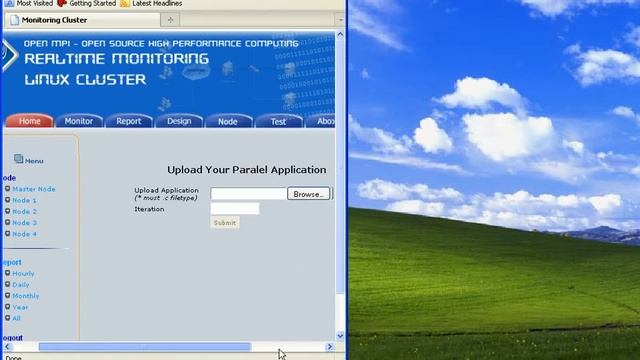Image resolution: width=640 pixels, height=360 pixels.
Task: Click the bullet icon beside Node 4
Action: pos(7,233)
